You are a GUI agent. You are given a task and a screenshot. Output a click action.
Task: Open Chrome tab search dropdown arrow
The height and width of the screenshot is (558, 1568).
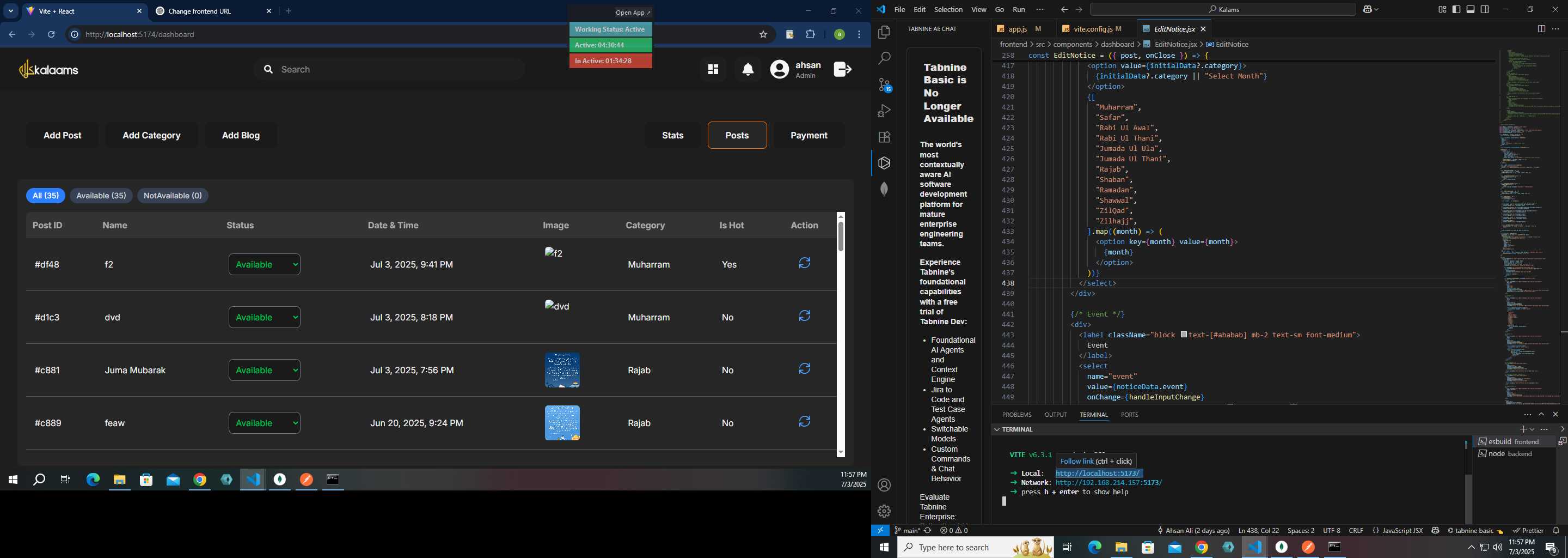(10, 11)
